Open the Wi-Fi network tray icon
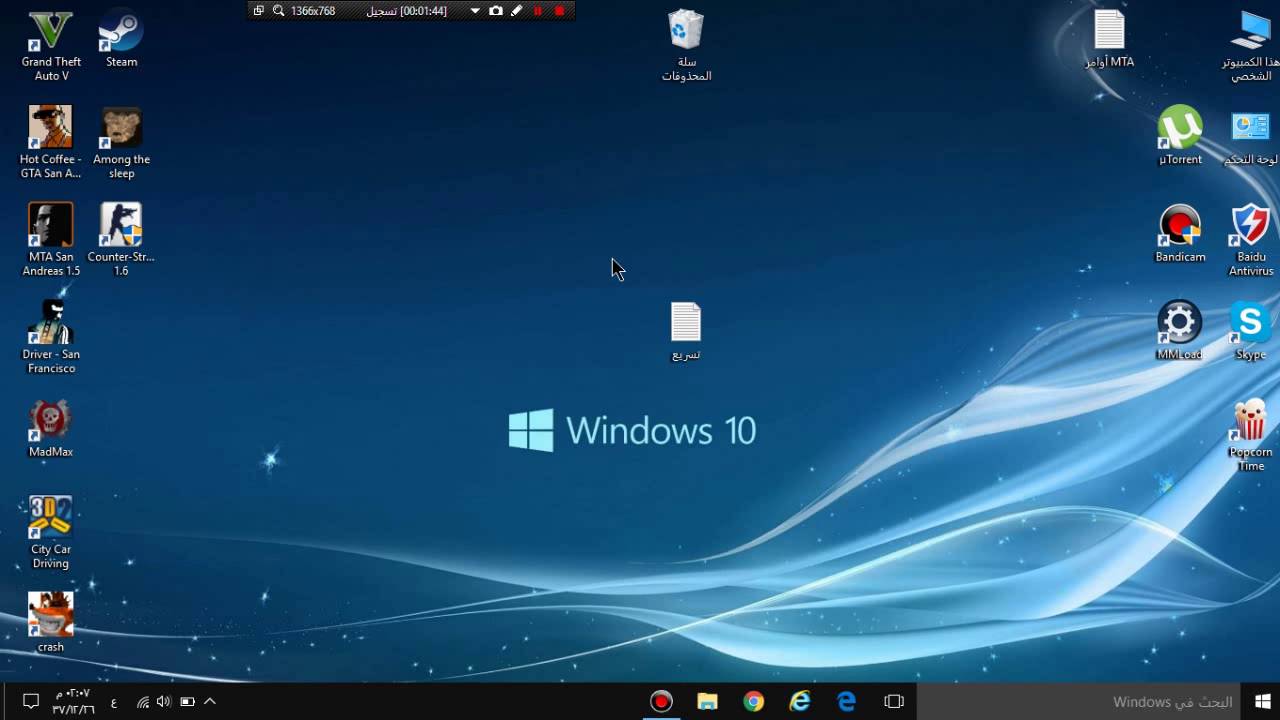This screenshot has height=720, width=1280. click(142, 702)
